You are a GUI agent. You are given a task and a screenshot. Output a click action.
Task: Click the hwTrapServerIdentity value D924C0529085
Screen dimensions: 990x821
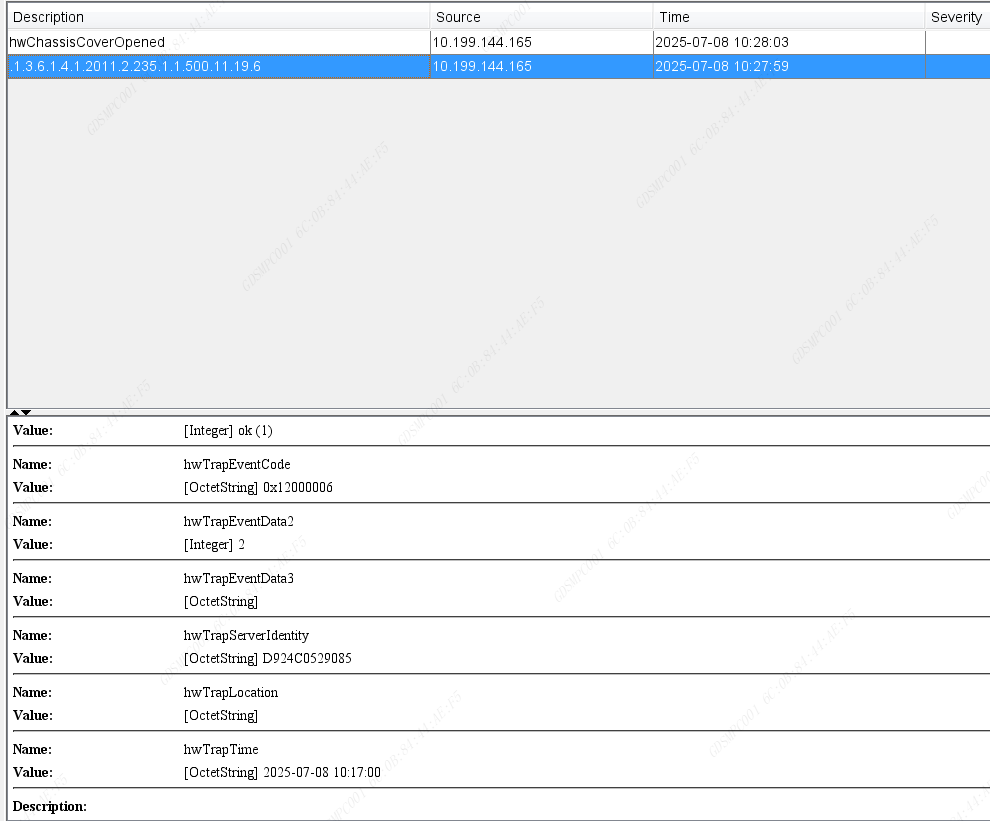268,658
